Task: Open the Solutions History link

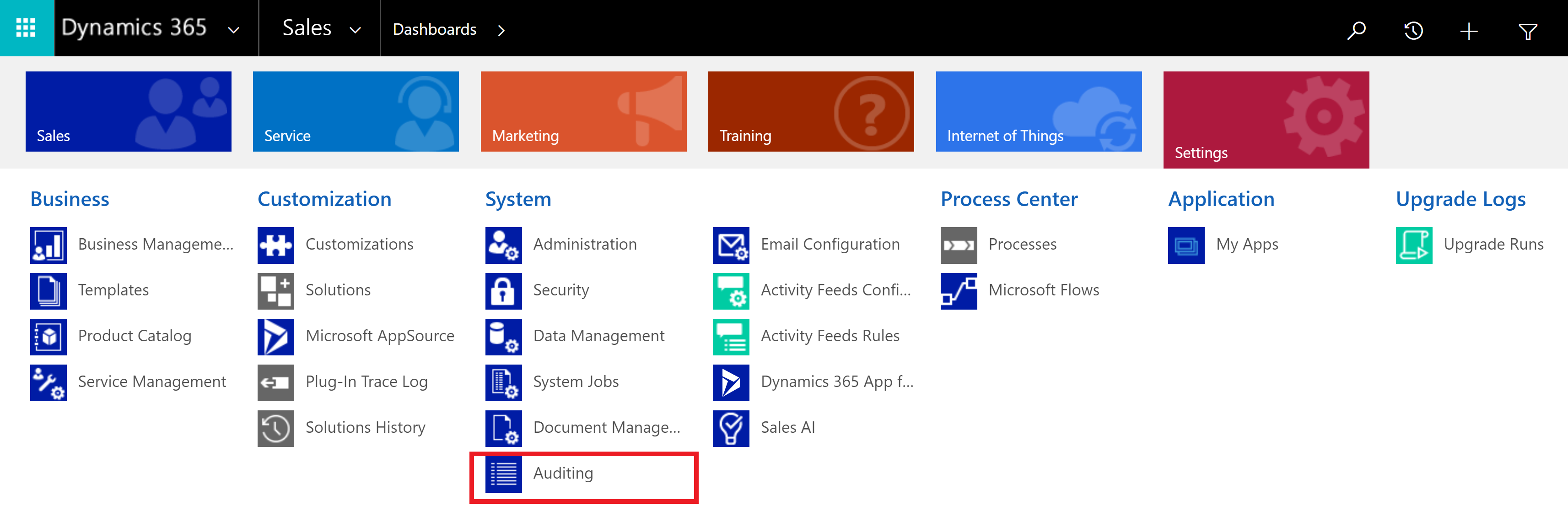Action: (365, 428)
